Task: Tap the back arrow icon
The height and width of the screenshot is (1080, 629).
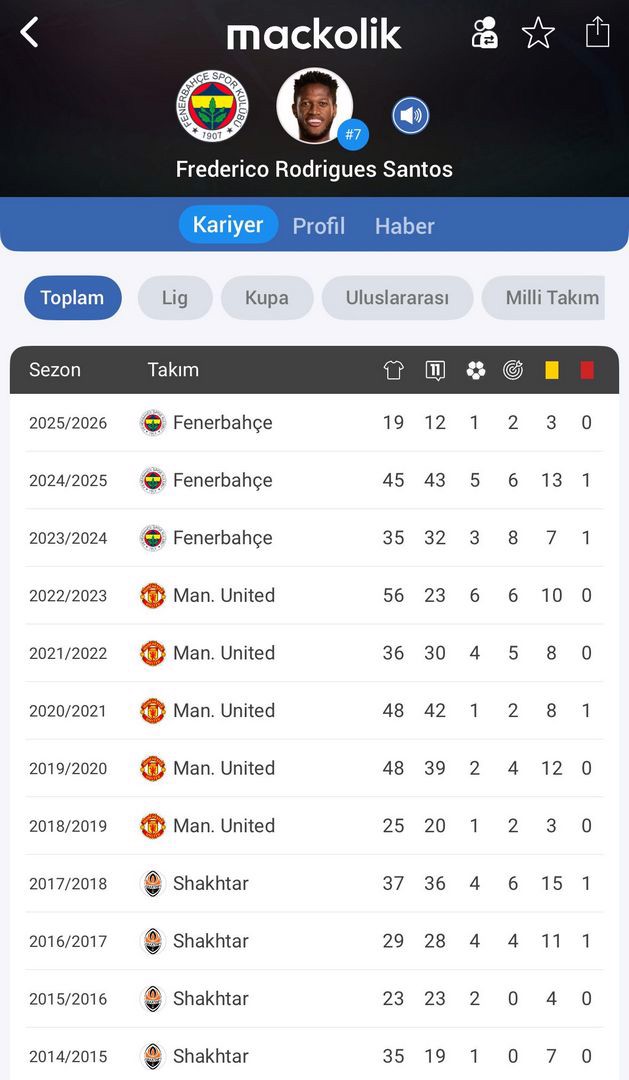Action: click(30, 32)
